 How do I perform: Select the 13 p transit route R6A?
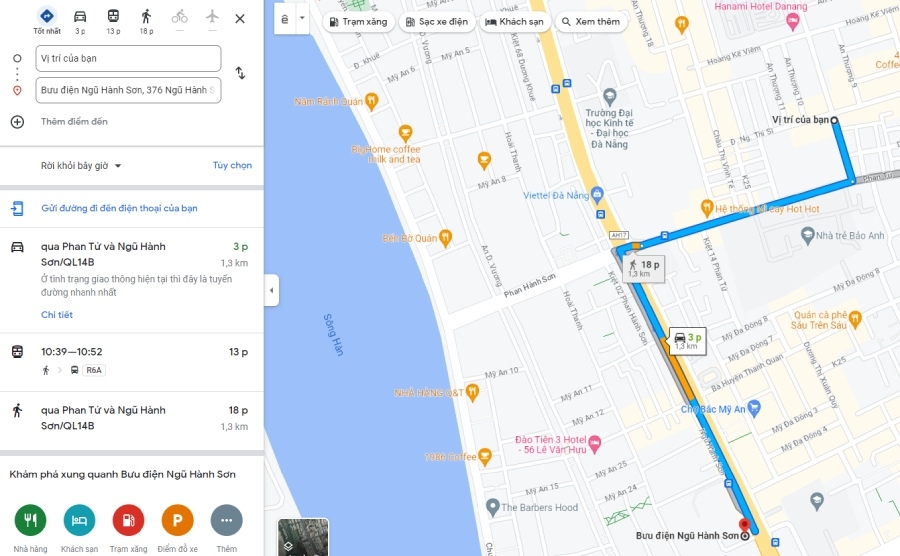(131, 361)
